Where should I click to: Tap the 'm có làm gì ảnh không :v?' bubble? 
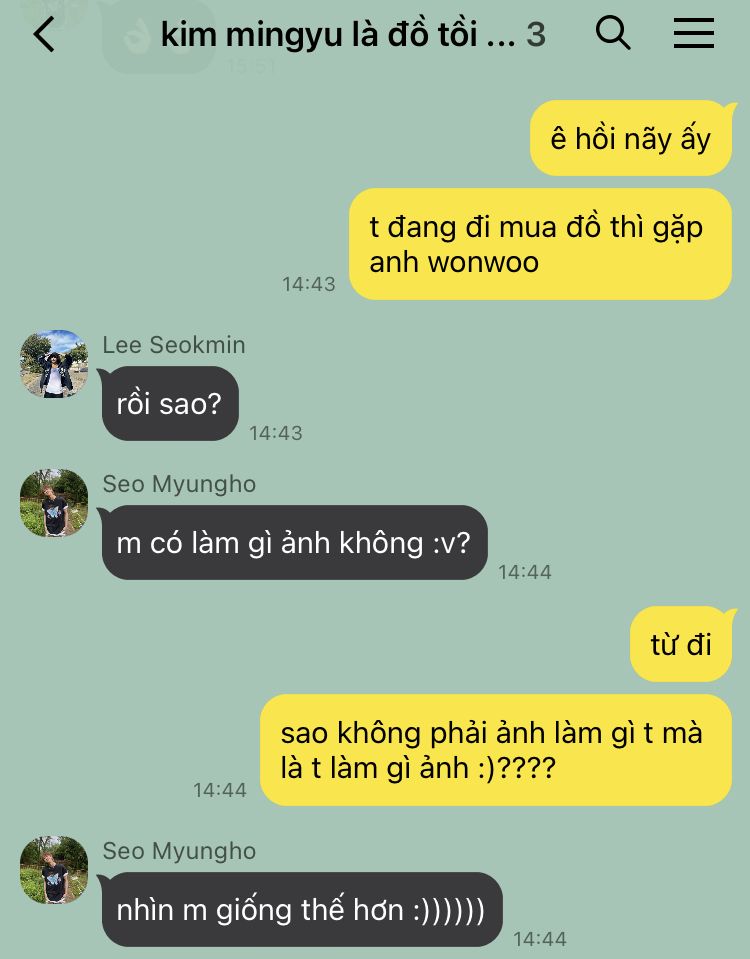tap(294, 542)
